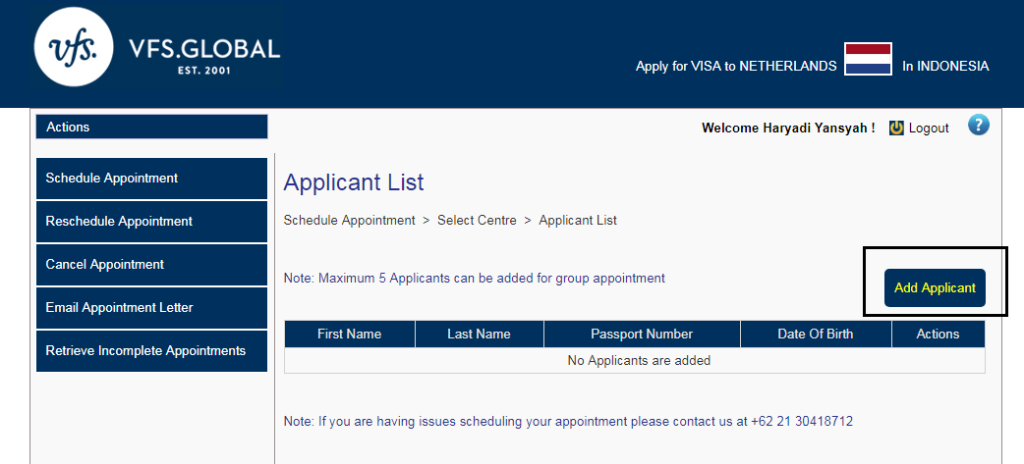1024x464 pixels.
Task: Go to Schedule Appointment breadcrumb
Action: pos(349,220)
